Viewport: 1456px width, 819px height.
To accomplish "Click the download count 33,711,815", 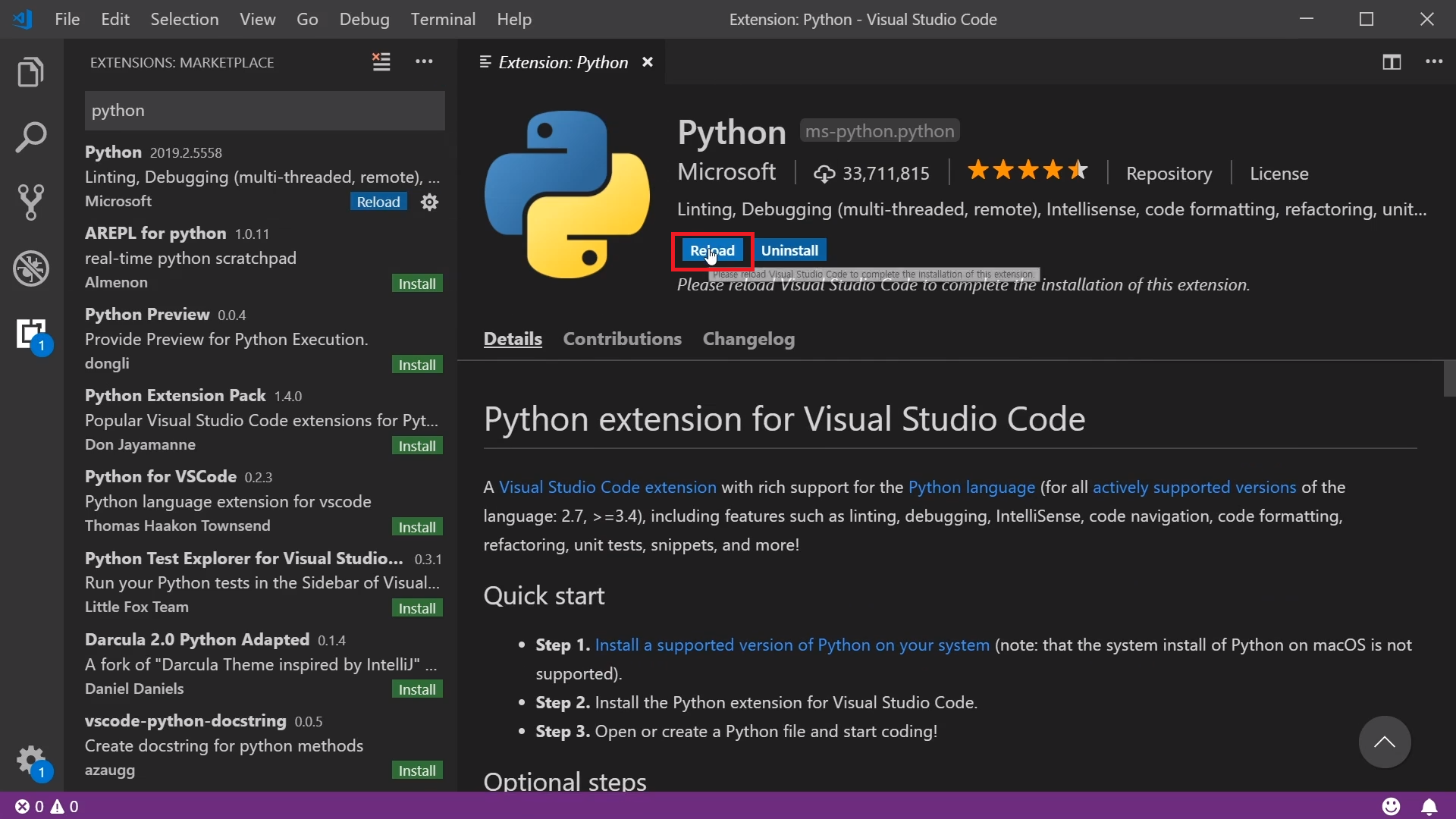I will pos(871,174).
